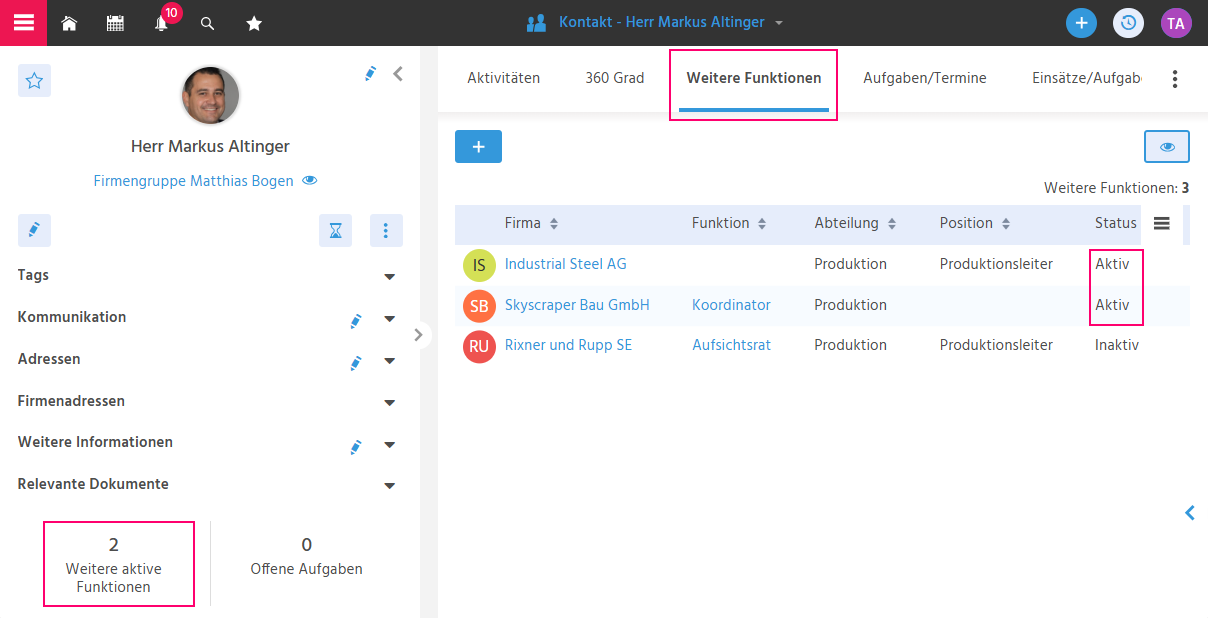Image resolution: width=1208 pixels, height=618 pixels.
Task: Expand the Tags section
Action: pyautogui.click(x=390, y=277)
